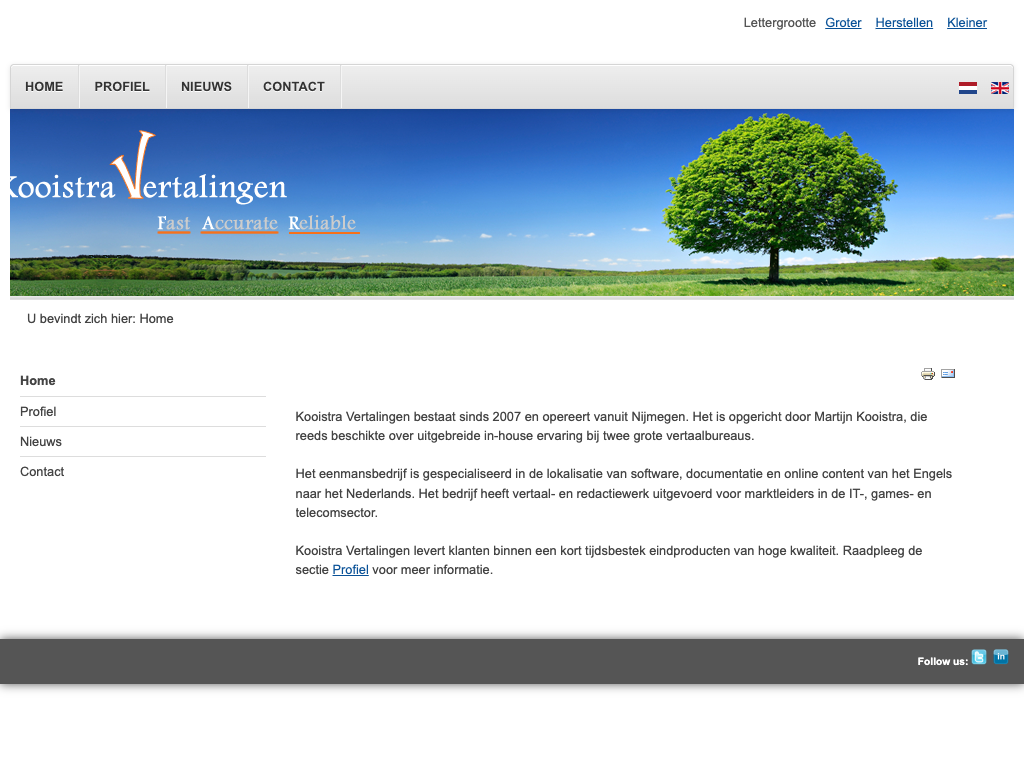Switch site language to English flag
Image resolution: width=1024 pixels, height=768 pixels.
pos(999,88)
